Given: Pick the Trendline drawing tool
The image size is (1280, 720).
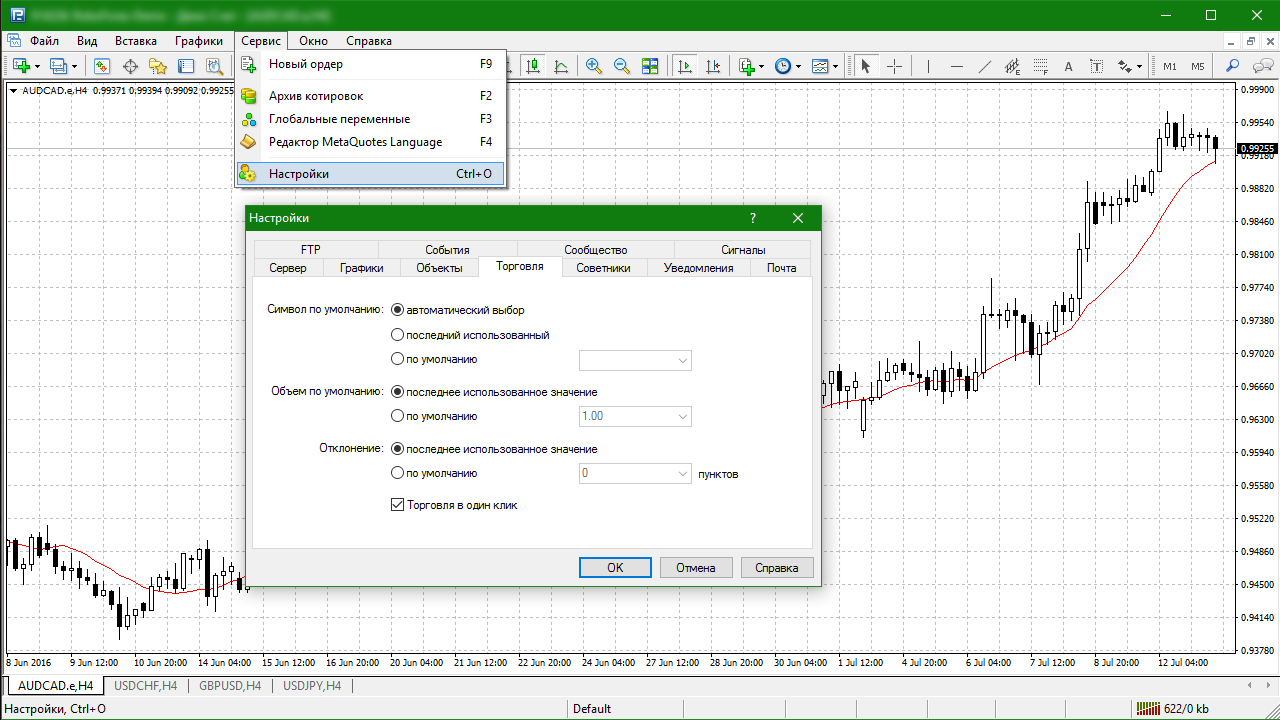Looking at the screenshot, I should coord(984,66).
